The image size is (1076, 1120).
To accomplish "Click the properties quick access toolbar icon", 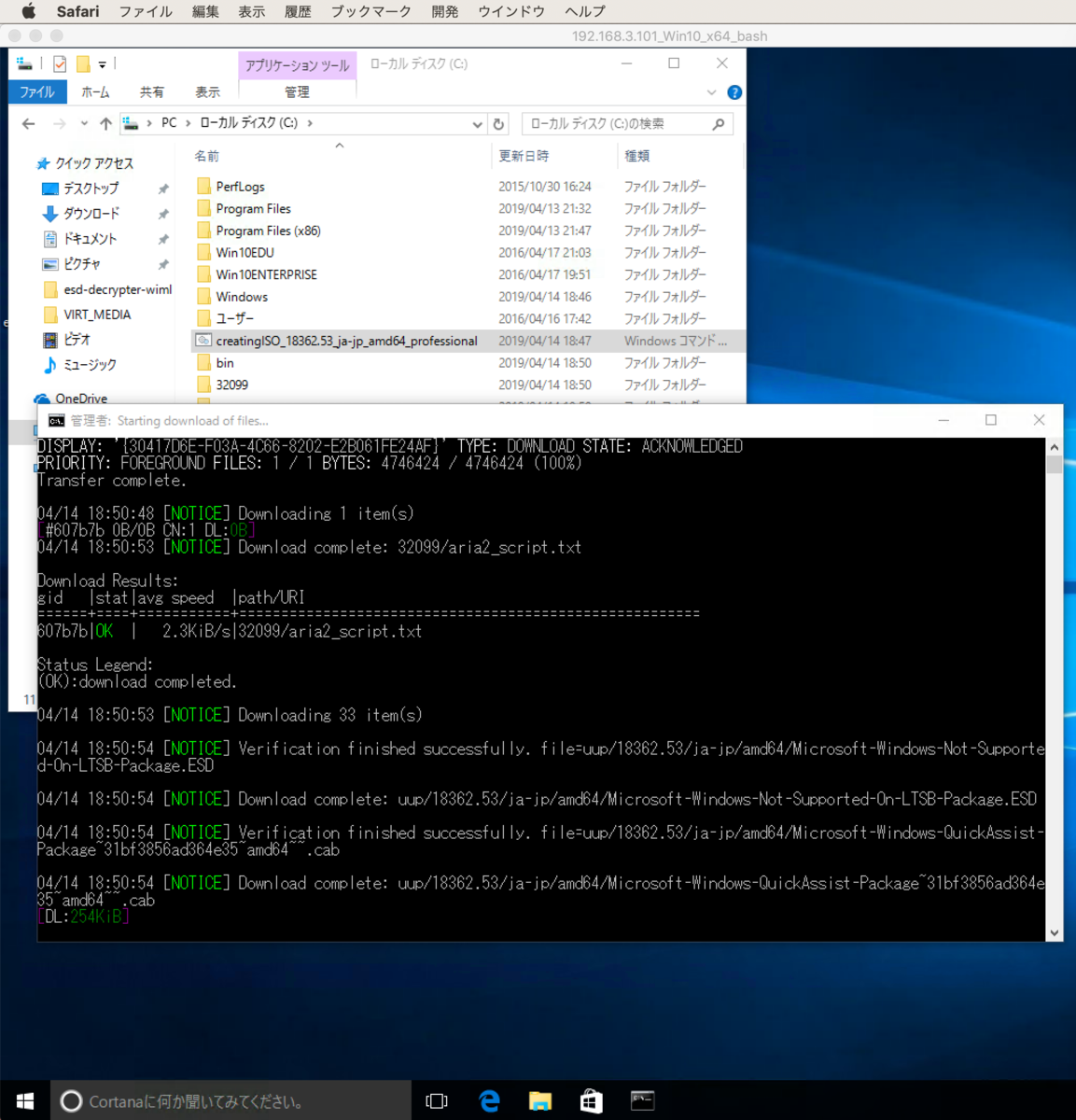I will (x=60, y=63).
